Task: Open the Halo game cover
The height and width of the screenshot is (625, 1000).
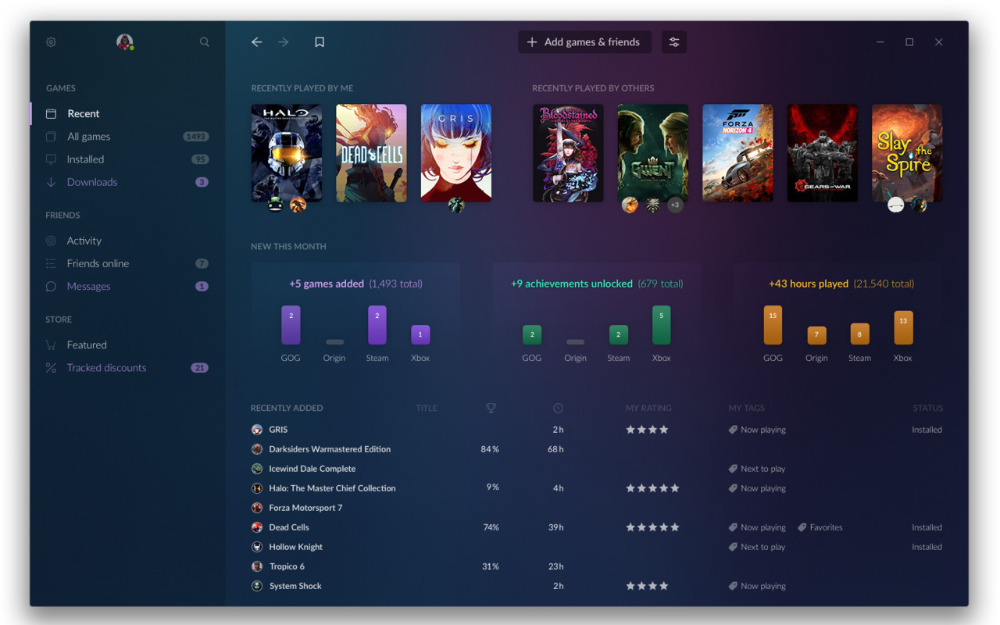Action: click(286, 153)
